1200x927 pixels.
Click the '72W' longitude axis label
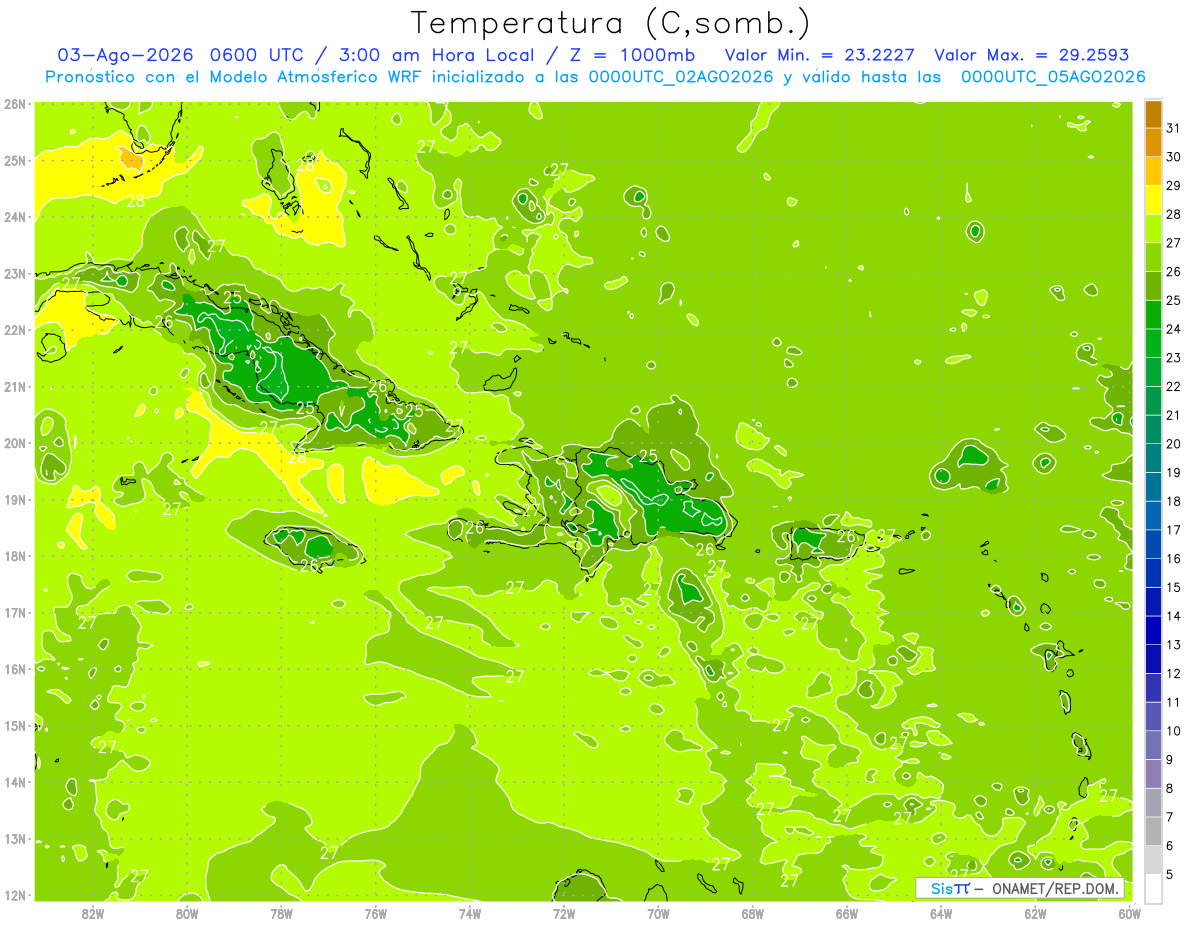[564, 913]
